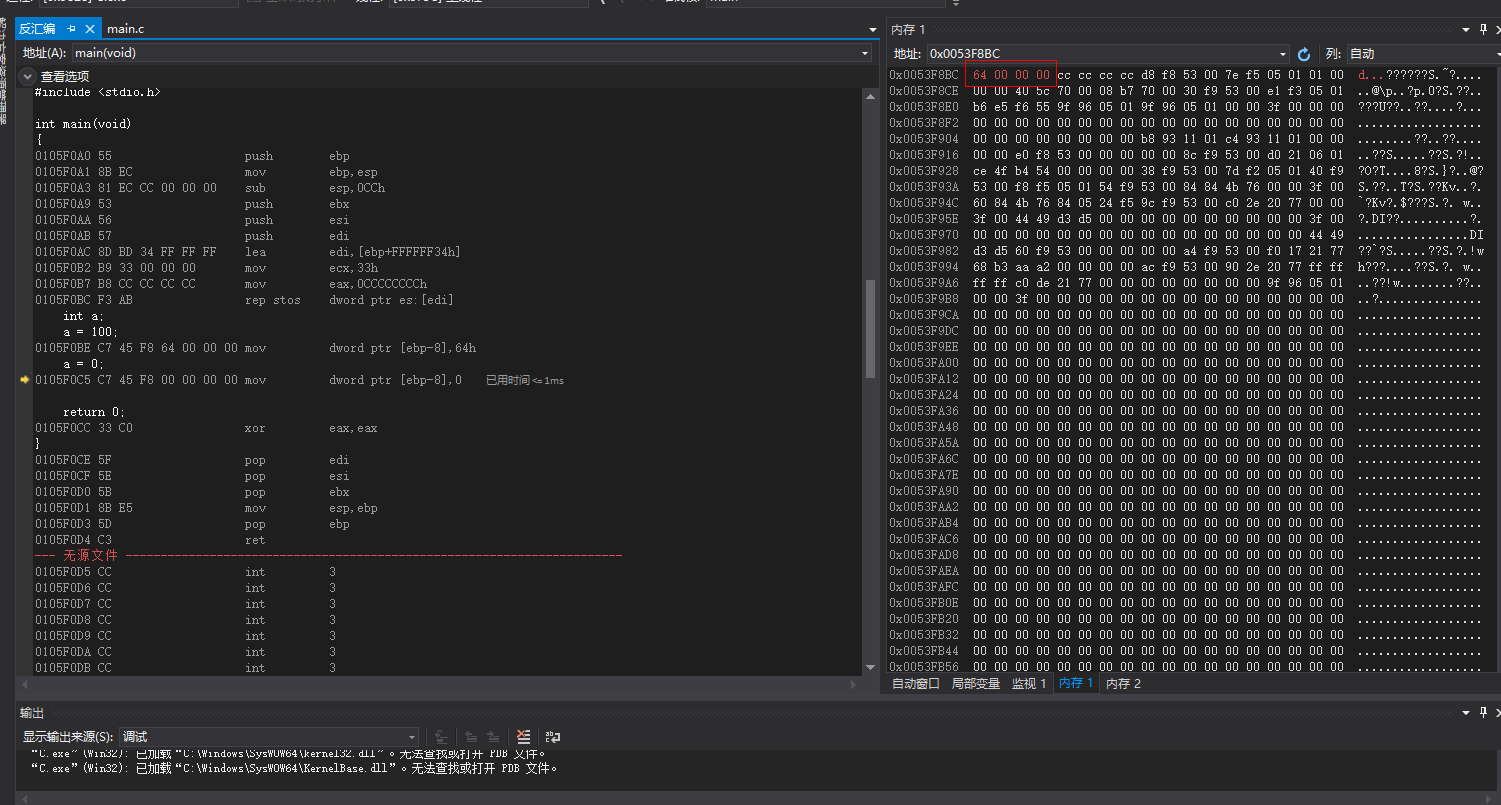The image size is (1501, 805).
Task: Click the 'sub esp,0CCh' instruction line
Action: point(210,188)
